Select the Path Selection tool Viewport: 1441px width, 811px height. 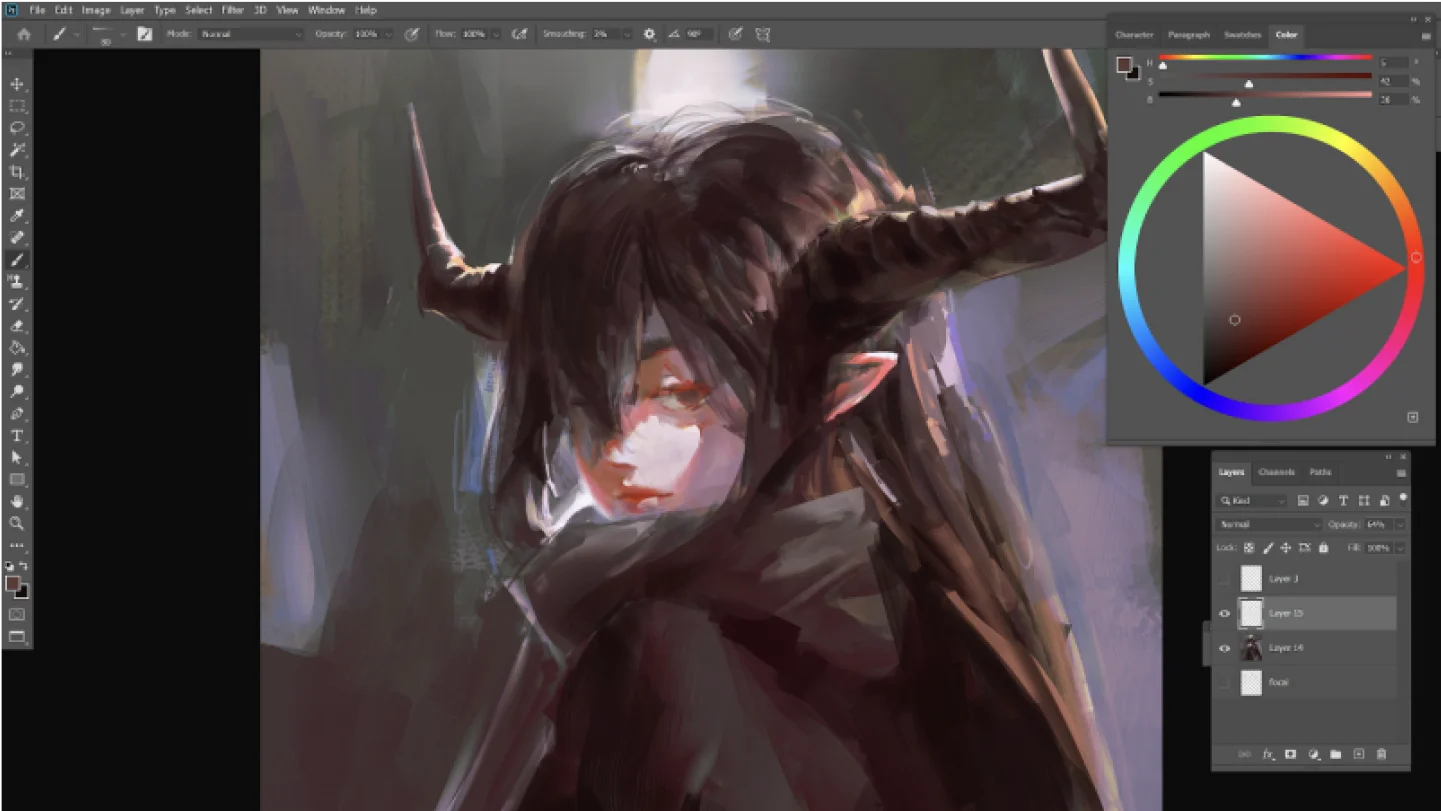17,457
